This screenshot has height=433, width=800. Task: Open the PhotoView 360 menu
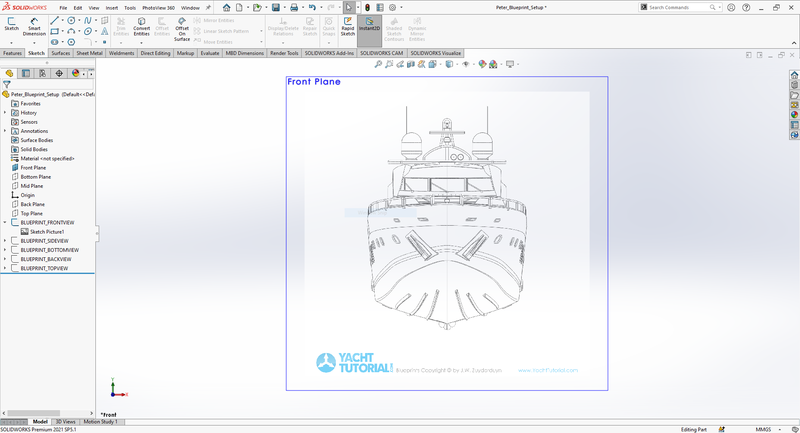(x=158, y=8)
